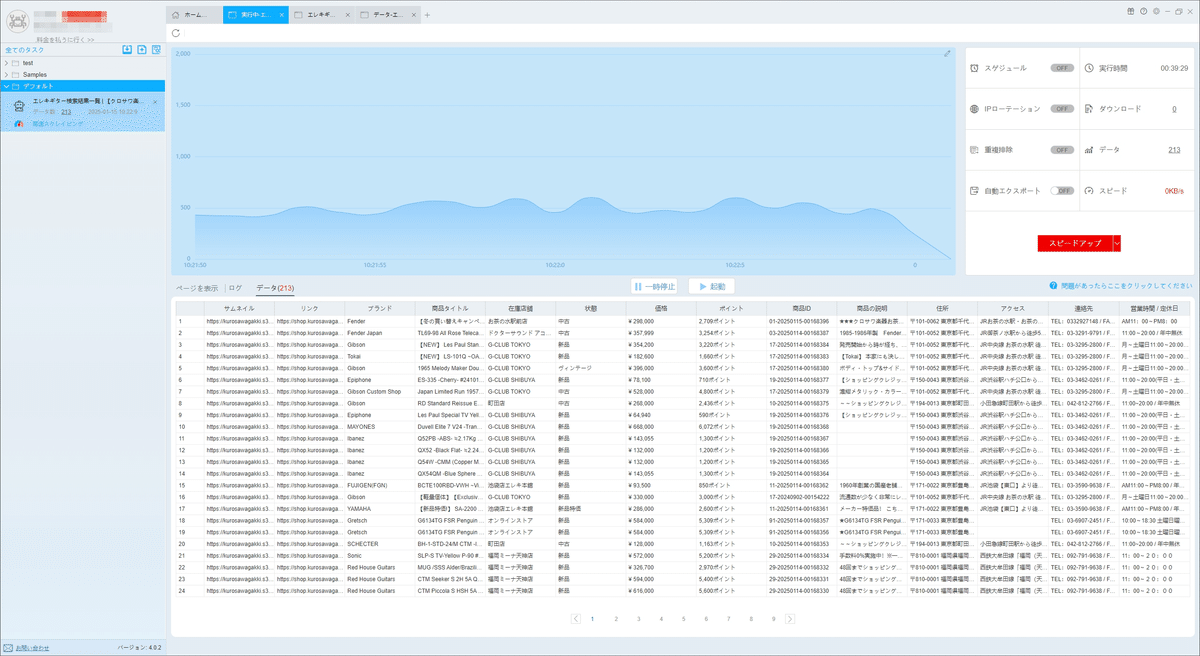
Task: Open the 料金を払うに行く link
Action: (64, 39)
